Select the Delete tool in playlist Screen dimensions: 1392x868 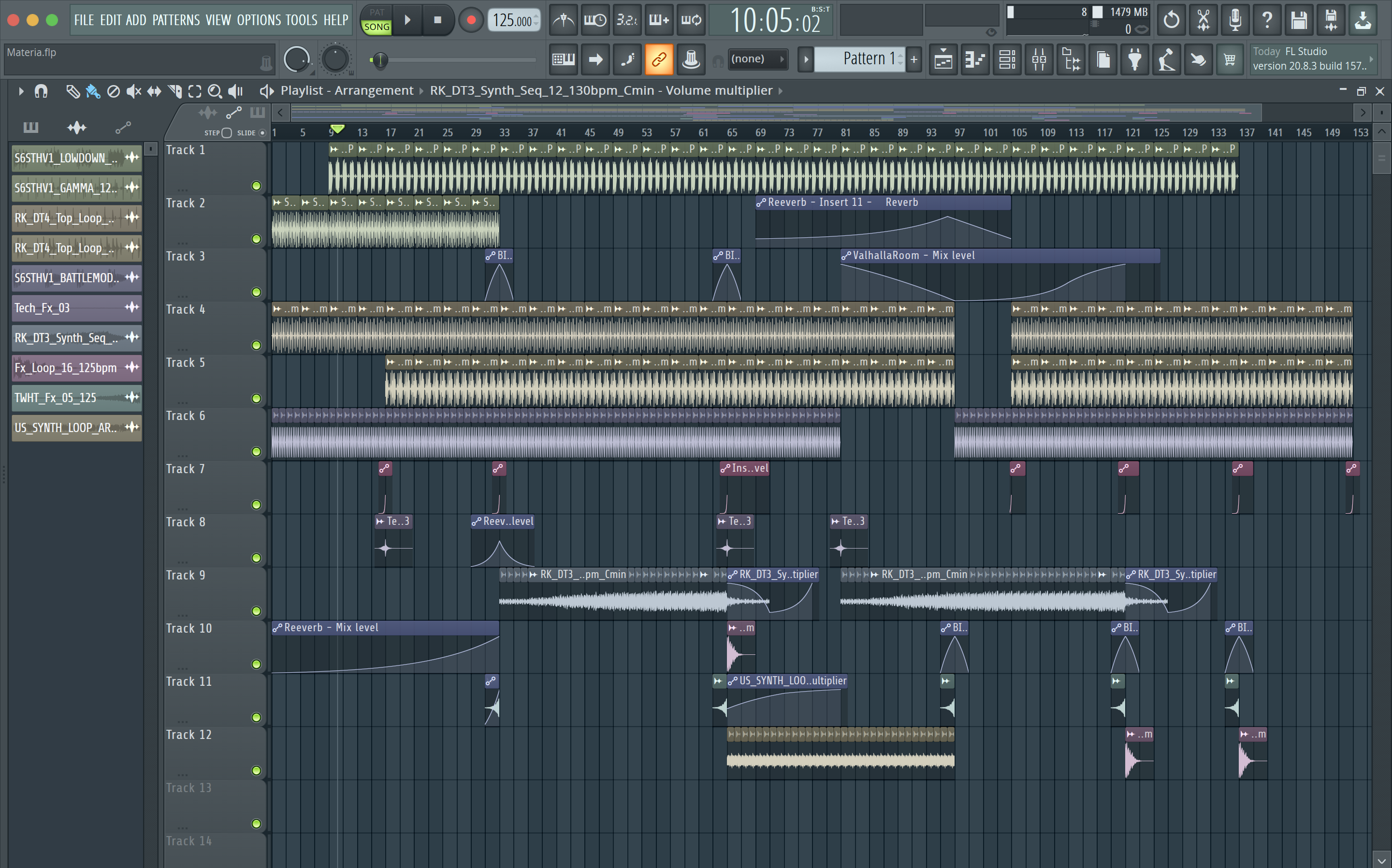(x=113, y=91)
